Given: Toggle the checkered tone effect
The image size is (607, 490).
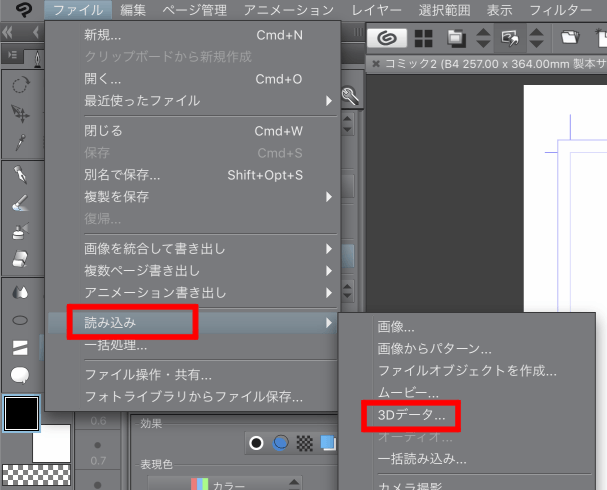Looking at the screenshot, I should click(x=305, y=442).
